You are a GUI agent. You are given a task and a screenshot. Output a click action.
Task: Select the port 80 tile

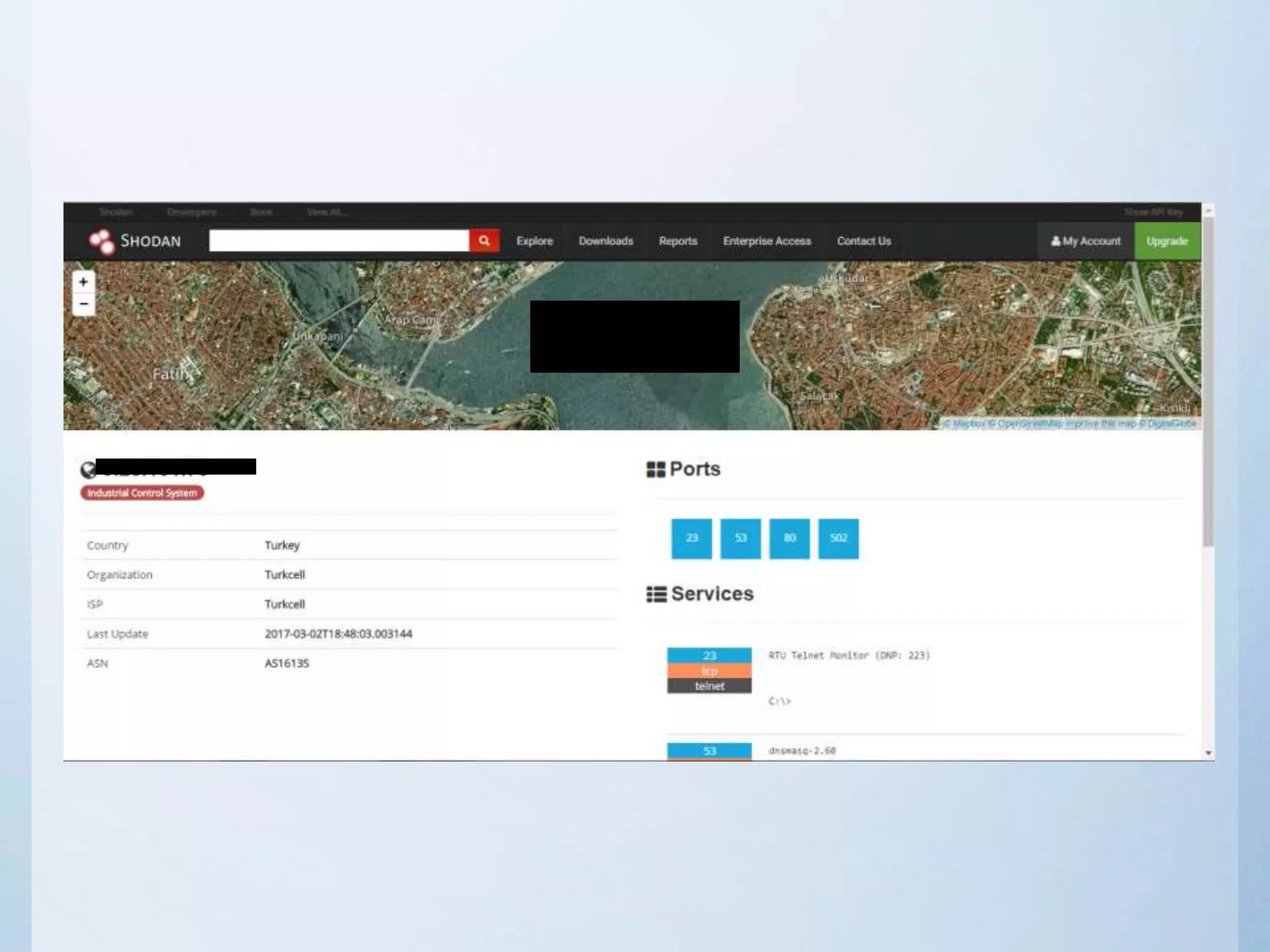pos(789,538)
